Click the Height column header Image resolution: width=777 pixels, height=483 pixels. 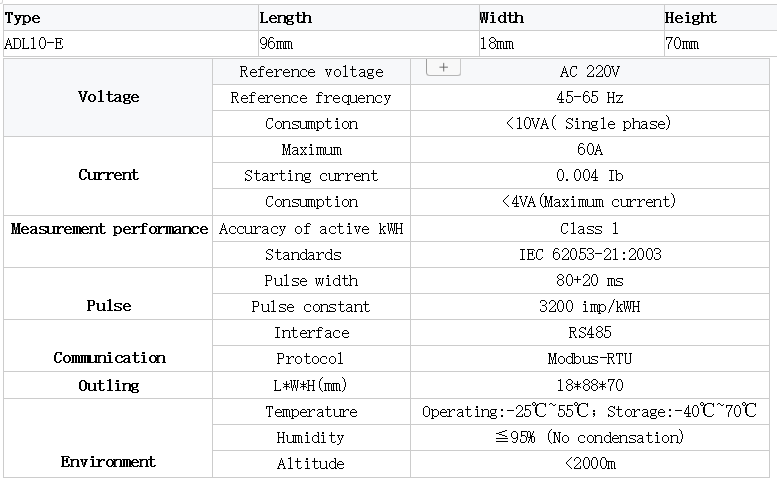click(690, 18)
